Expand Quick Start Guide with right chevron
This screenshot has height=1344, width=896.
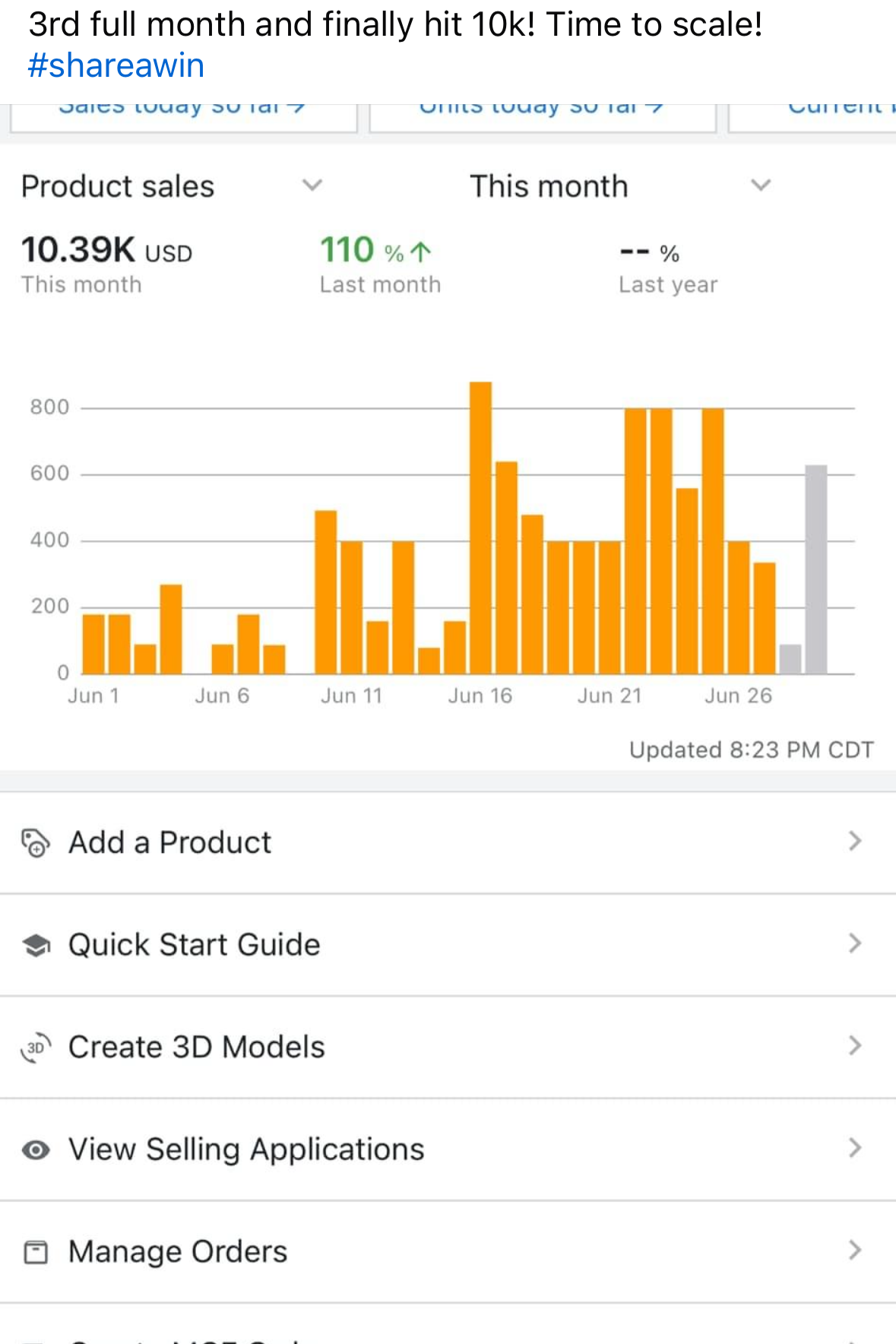(x=855, y=944)
